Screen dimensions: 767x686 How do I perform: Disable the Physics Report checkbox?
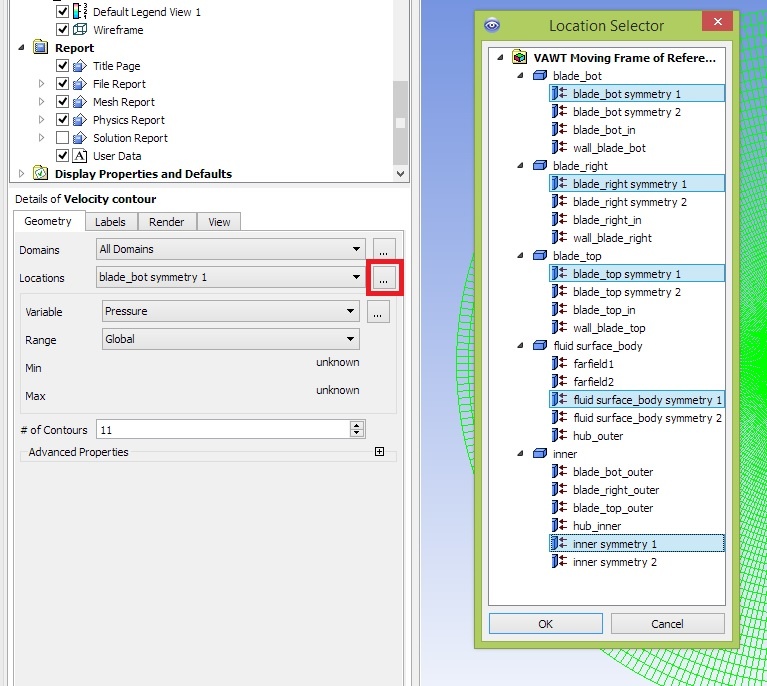[62, 120]
